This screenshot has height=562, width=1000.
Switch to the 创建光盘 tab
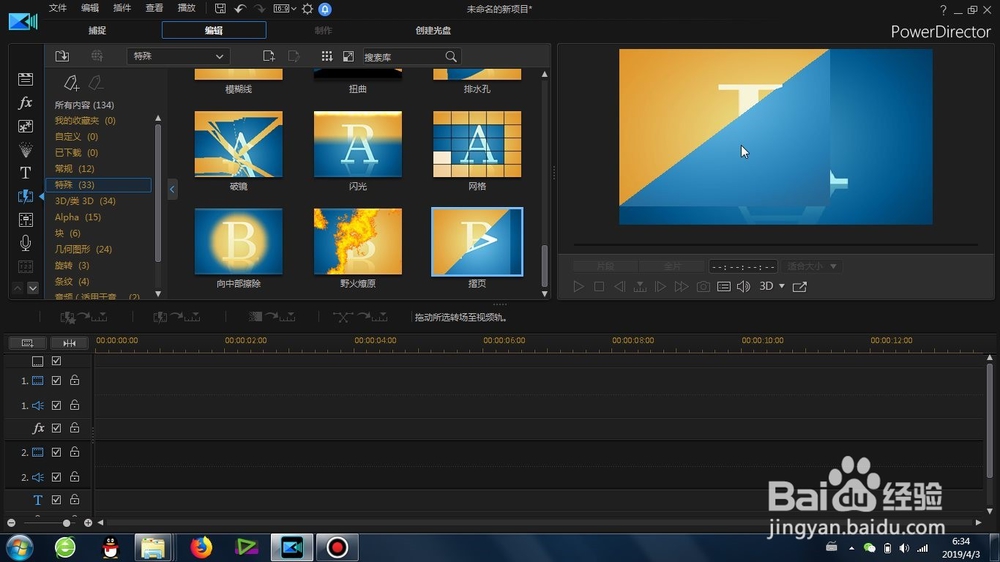(x=433, y=31)
